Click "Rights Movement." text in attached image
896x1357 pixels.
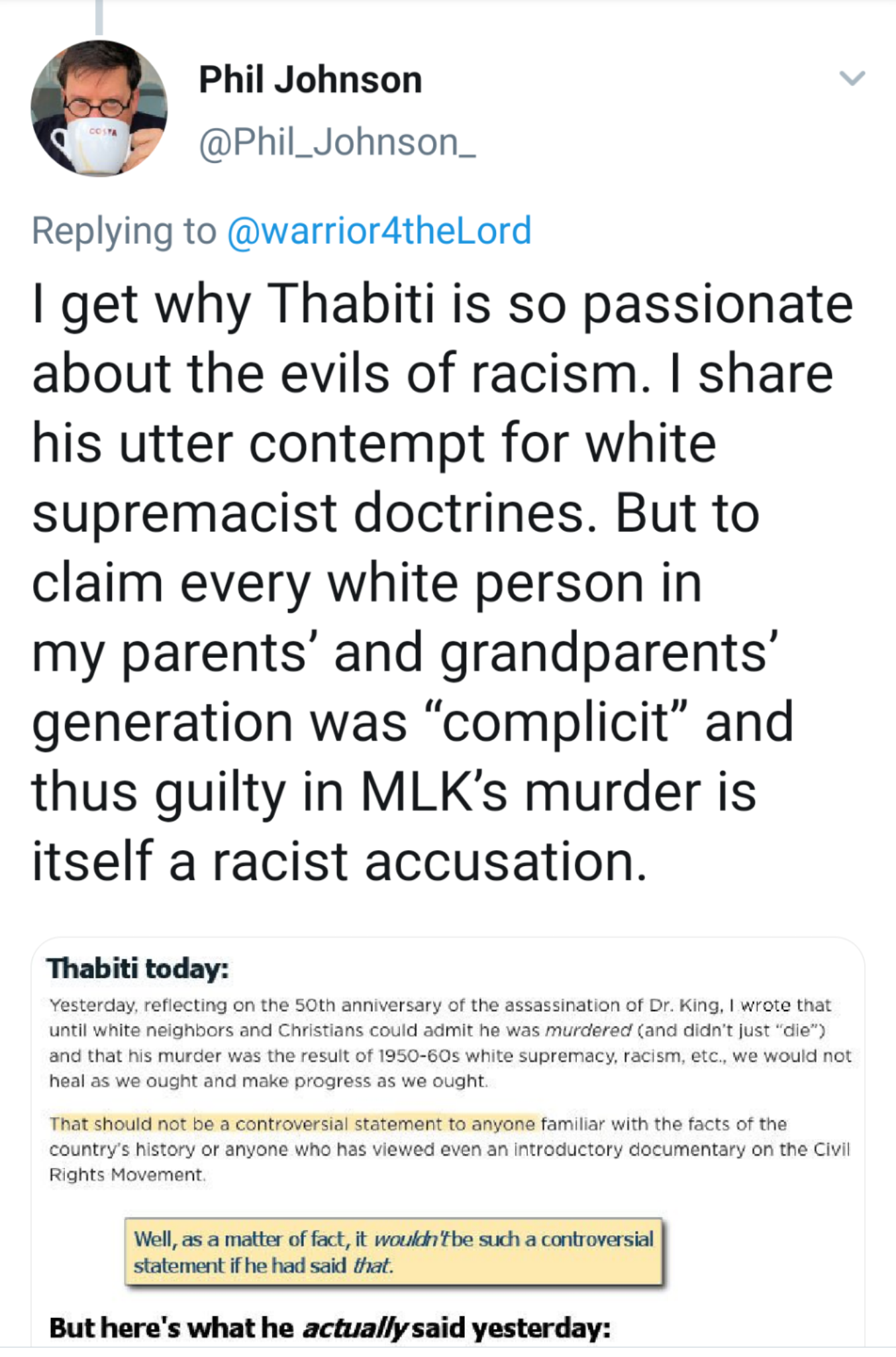127,1175
